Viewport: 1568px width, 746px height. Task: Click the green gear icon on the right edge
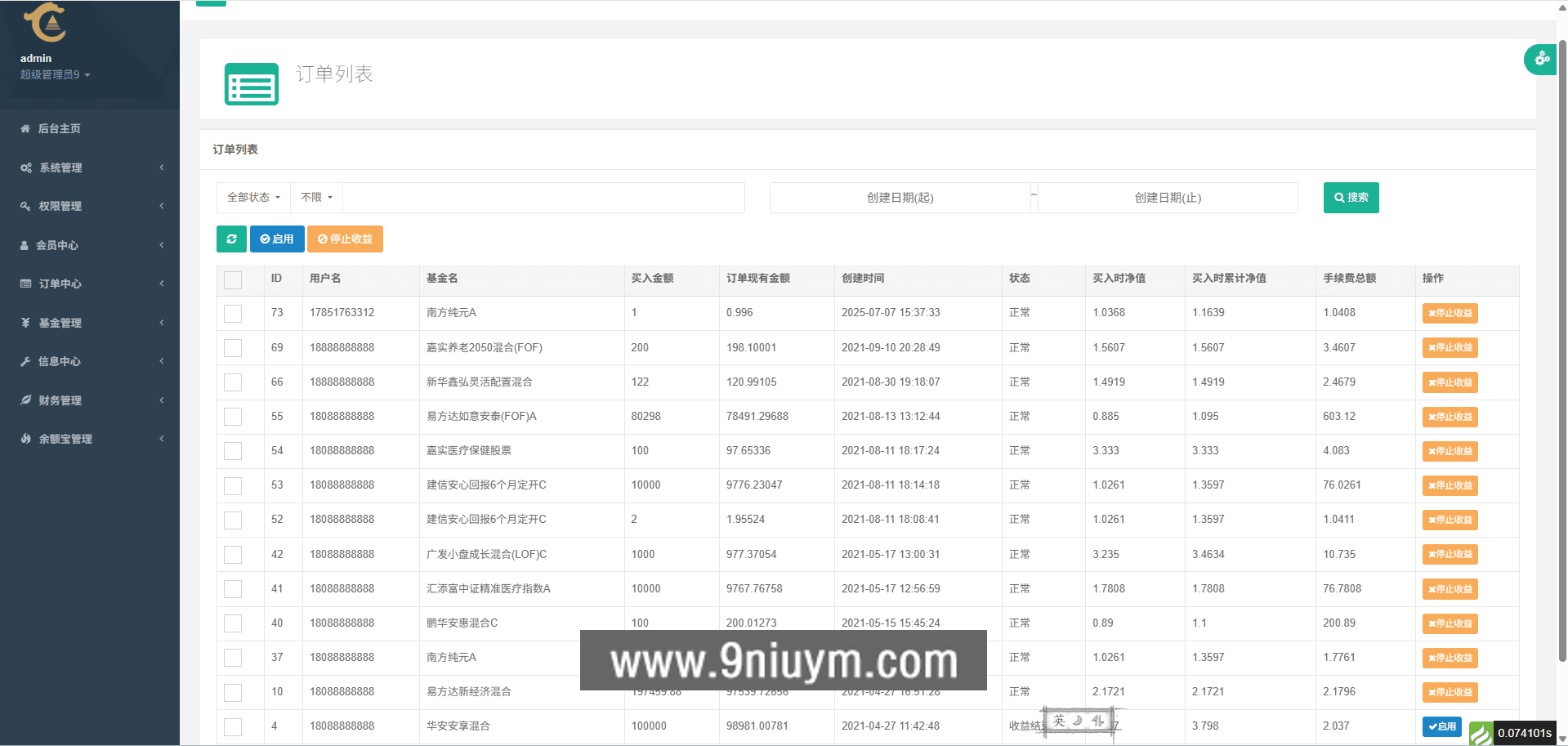pos(1542,59)
